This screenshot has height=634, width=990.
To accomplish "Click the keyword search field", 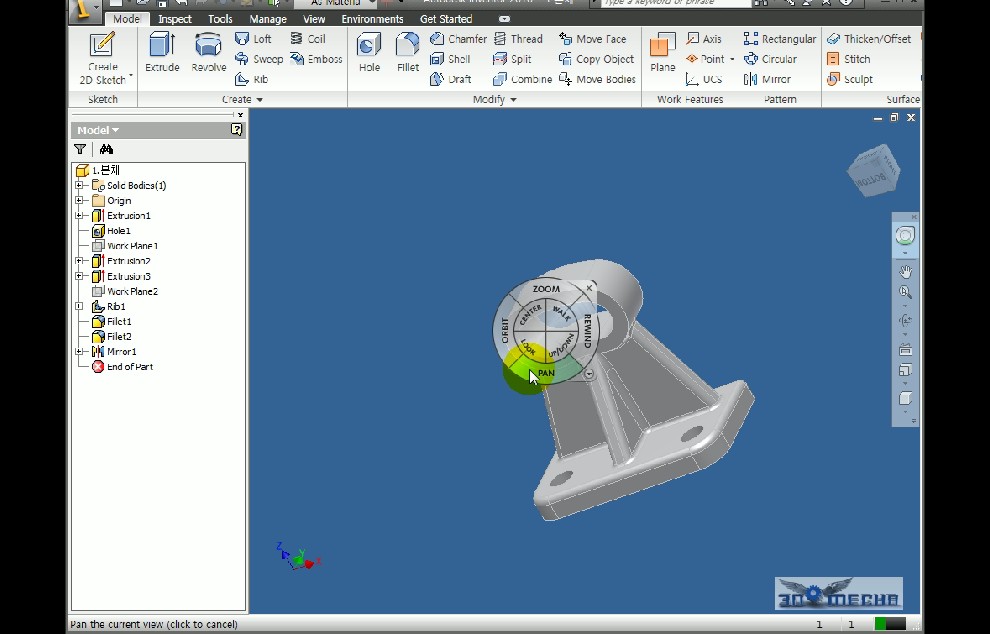I will pyautogui.click(x=674, y=3).
